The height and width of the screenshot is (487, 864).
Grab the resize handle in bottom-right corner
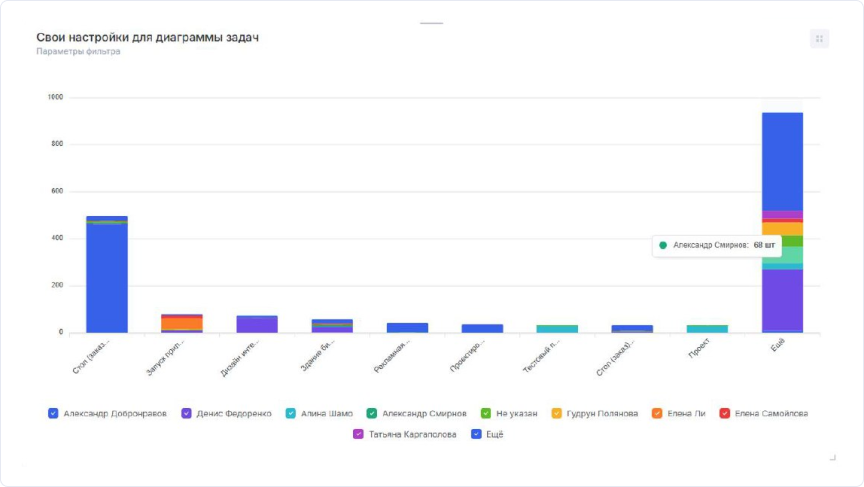[x=832, y=457]
